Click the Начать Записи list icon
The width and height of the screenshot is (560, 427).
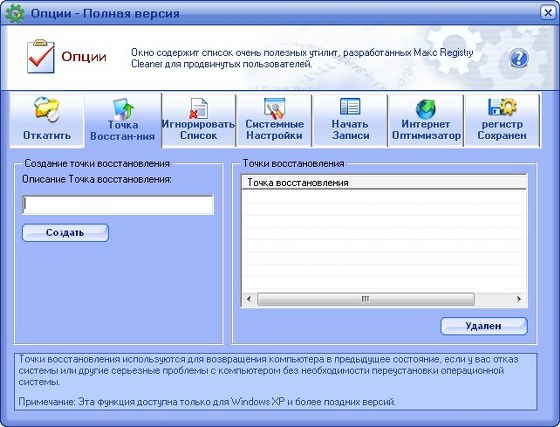point(350,106)
